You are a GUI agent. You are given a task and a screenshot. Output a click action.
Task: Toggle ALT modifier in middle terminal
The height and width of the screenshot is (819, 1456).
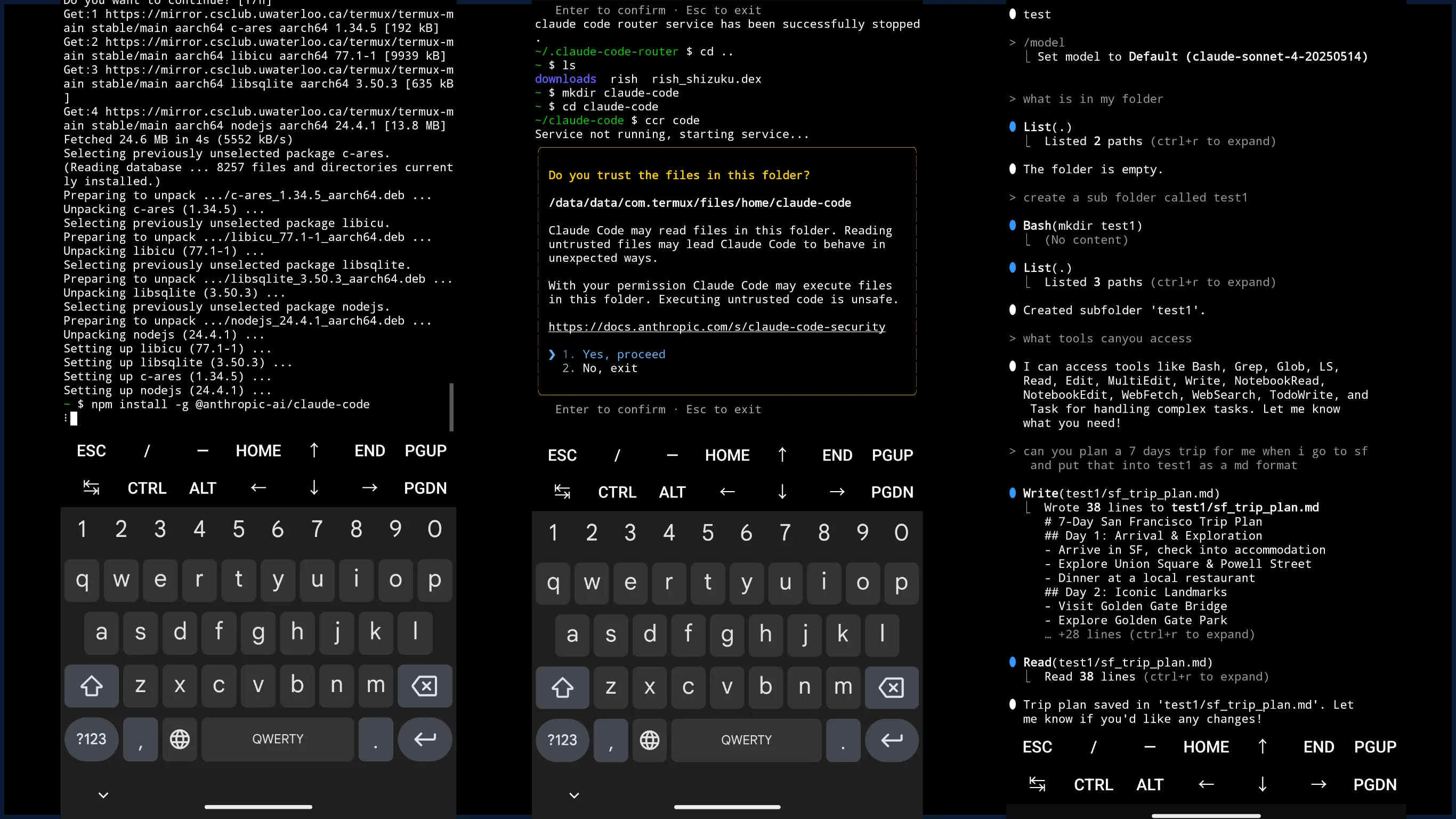click(672, 492)
